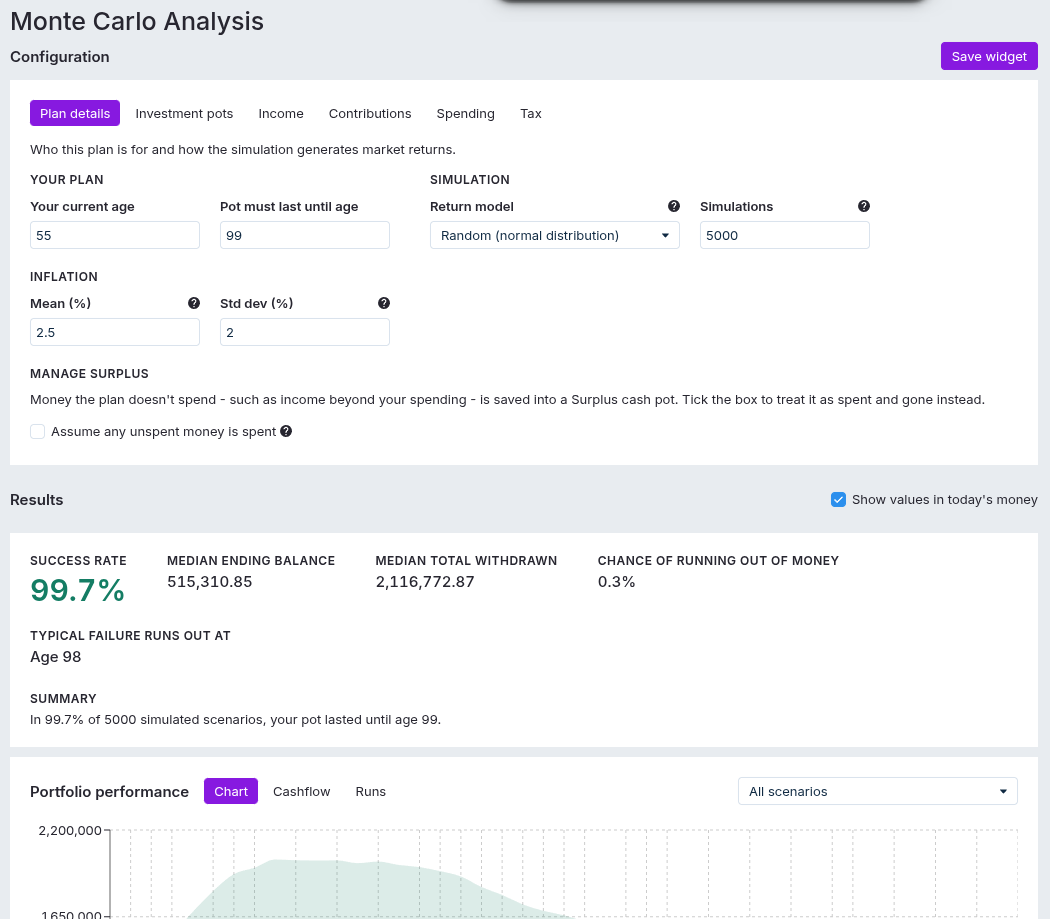Select the Cashflow view tab
The image size is (1050, 919).
(301, 791)
